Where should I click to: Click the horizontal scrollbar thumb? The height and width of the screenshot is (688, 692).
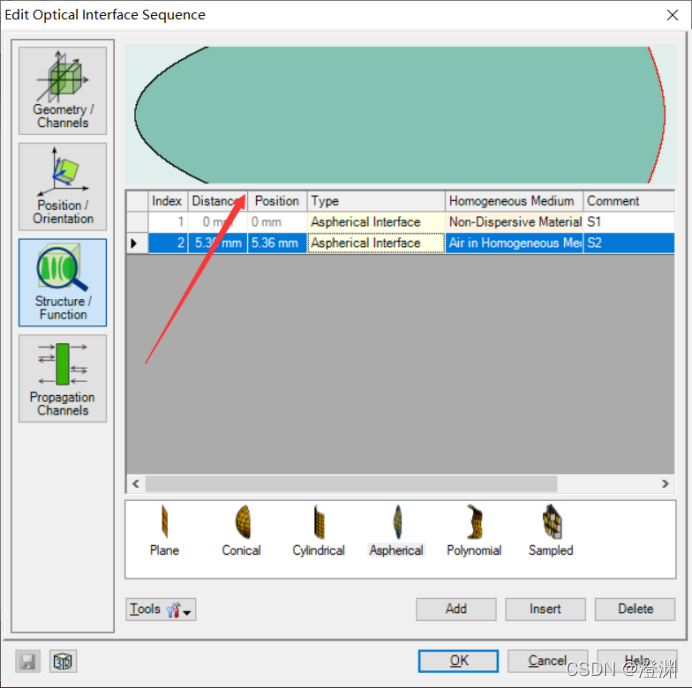(x=351, y=484)
